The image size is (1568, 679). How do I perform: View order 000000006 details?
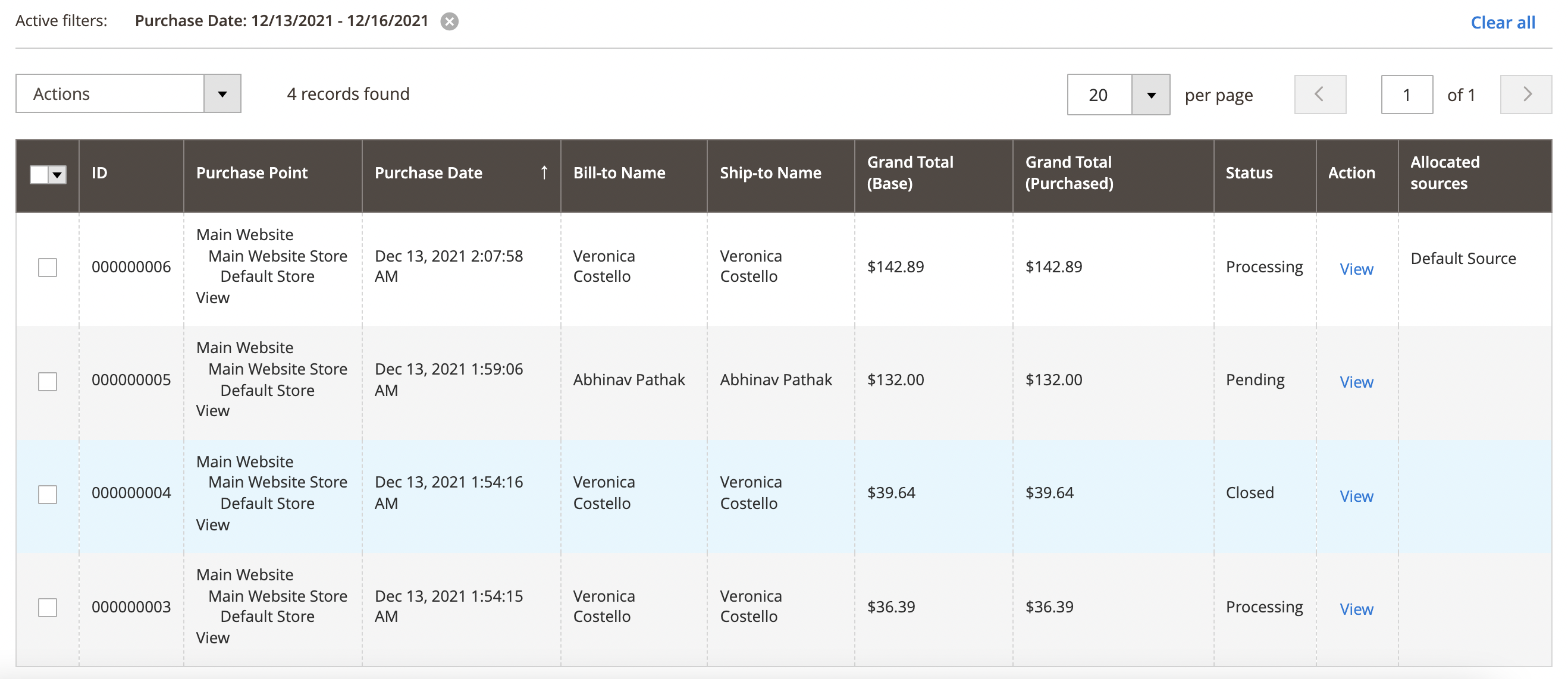1356,269
